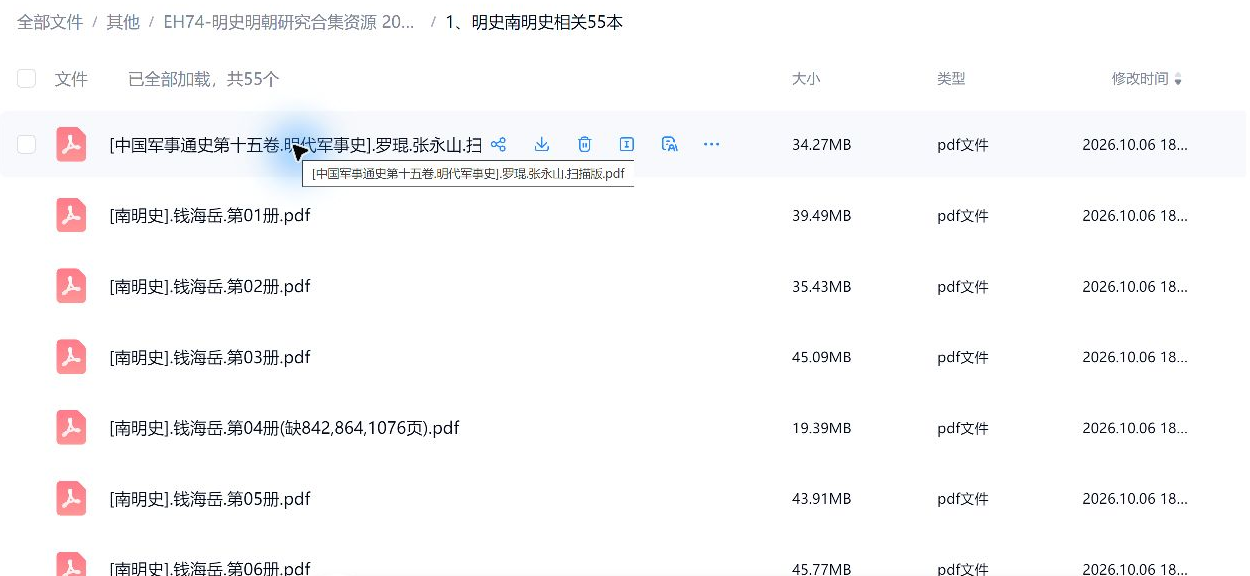Toggle the select-all files checkbox
This screenshot has width=1250, height=576.
27,79
